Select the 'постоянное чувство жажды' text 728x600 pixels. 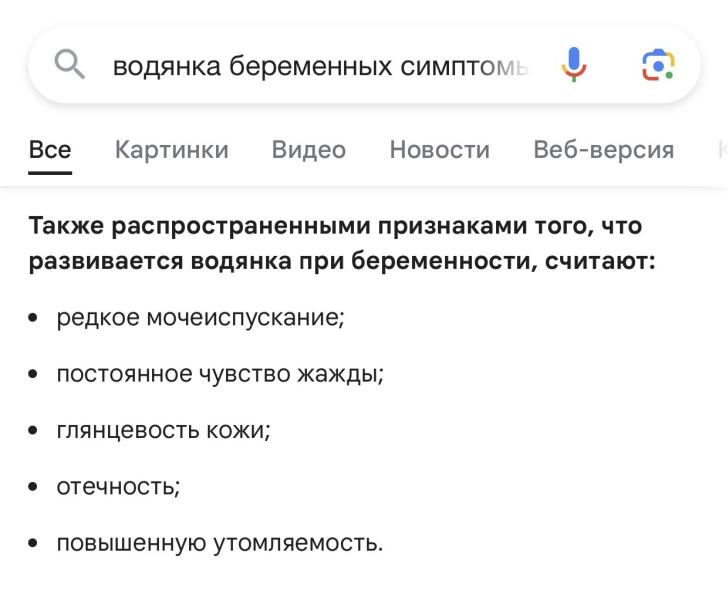pyautogui.click(x=220, y=374)
